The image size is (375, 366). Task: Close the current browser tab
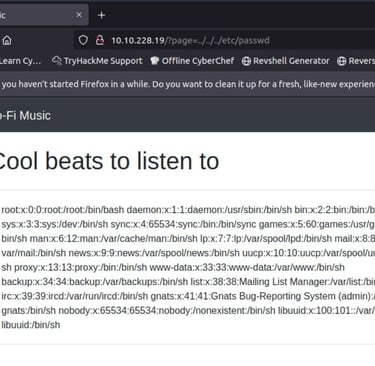79,15
